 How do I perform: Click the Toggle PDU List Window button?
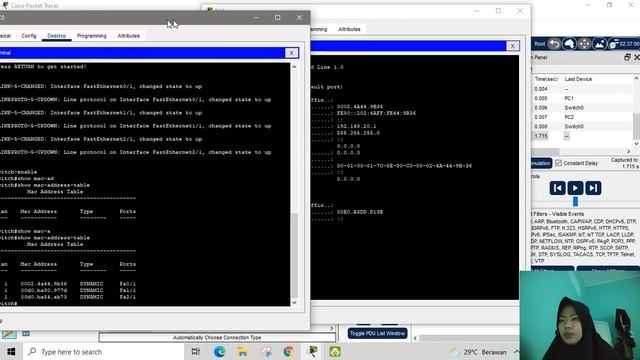[378, 333]
